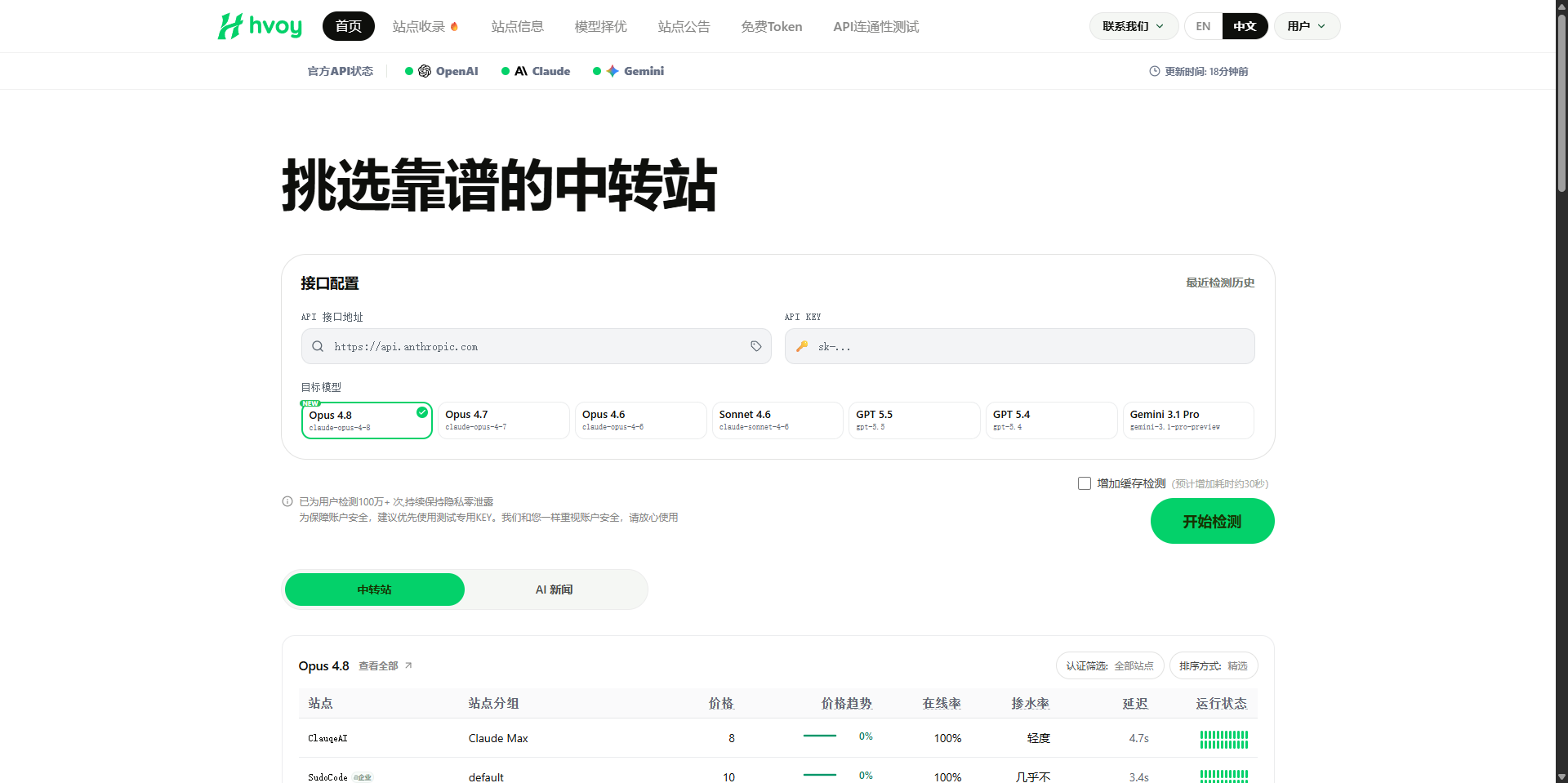Open the 站点公告 nav item
Screen dimensions: 1568x783
(684, 26)
